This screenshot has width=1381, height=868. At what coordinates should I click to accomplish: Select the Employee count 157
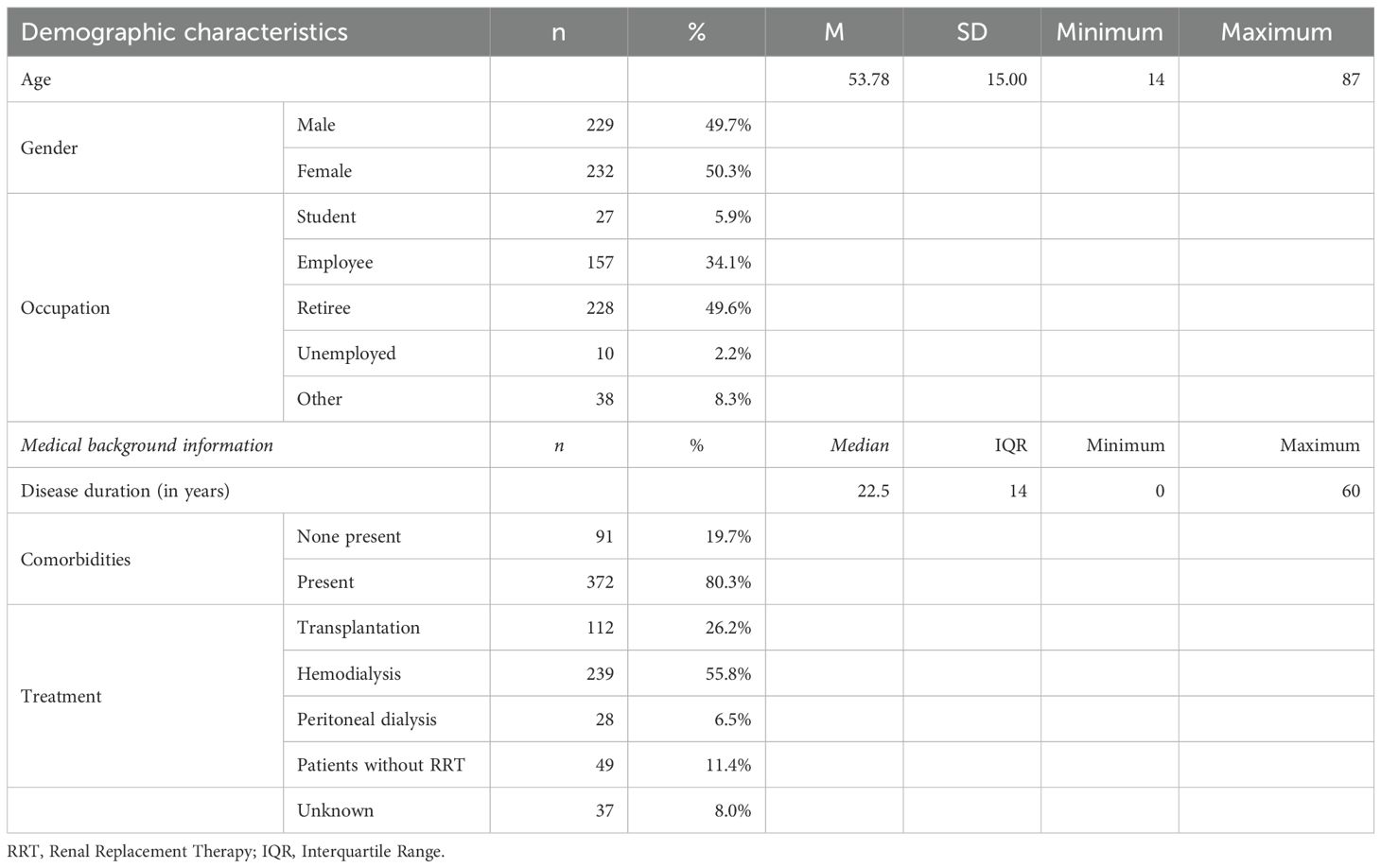click(x=600, y=263)
